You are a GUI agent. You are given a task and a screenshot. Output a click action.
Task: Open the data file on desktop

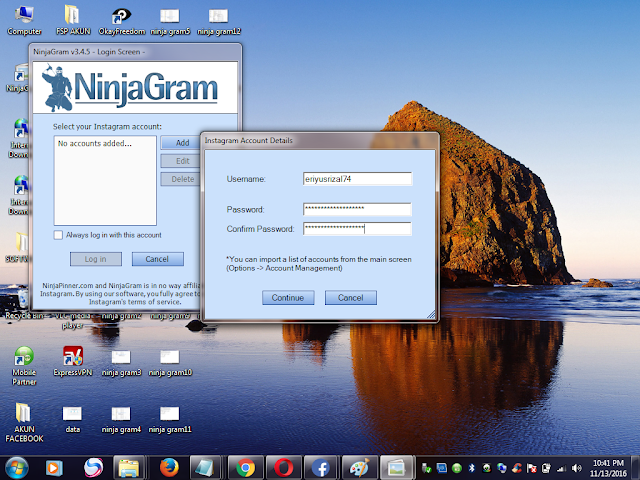click(72, 419)
